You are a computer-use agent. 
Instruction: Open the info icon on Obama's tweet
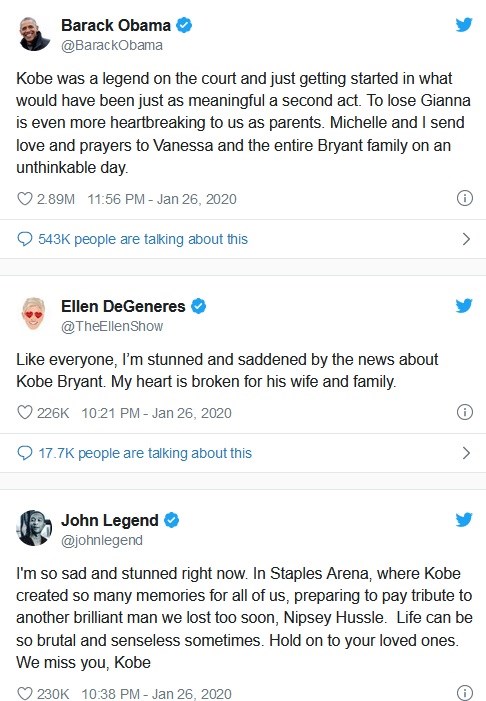point(465,198)
